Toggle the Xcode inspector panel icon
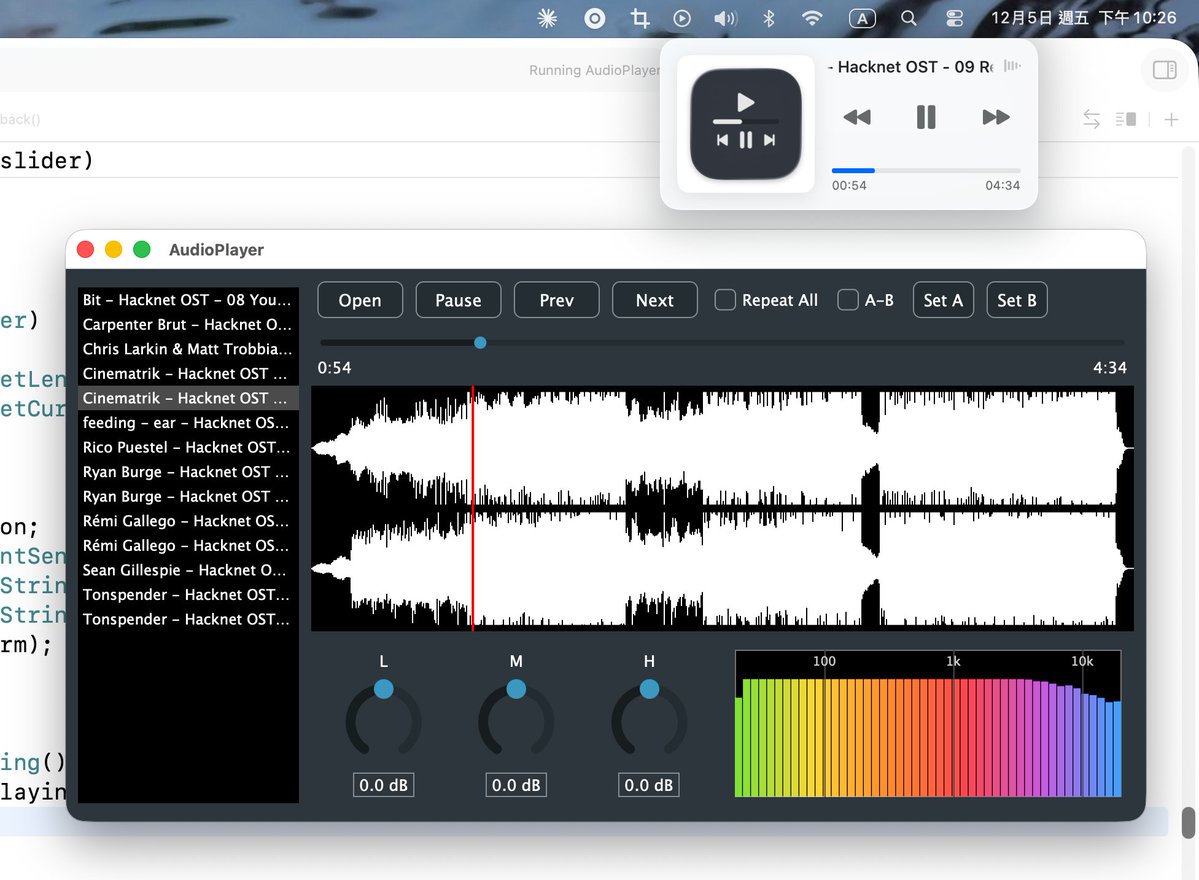The width and height of the screenshot is (1199, 880). pos(1165,70)
